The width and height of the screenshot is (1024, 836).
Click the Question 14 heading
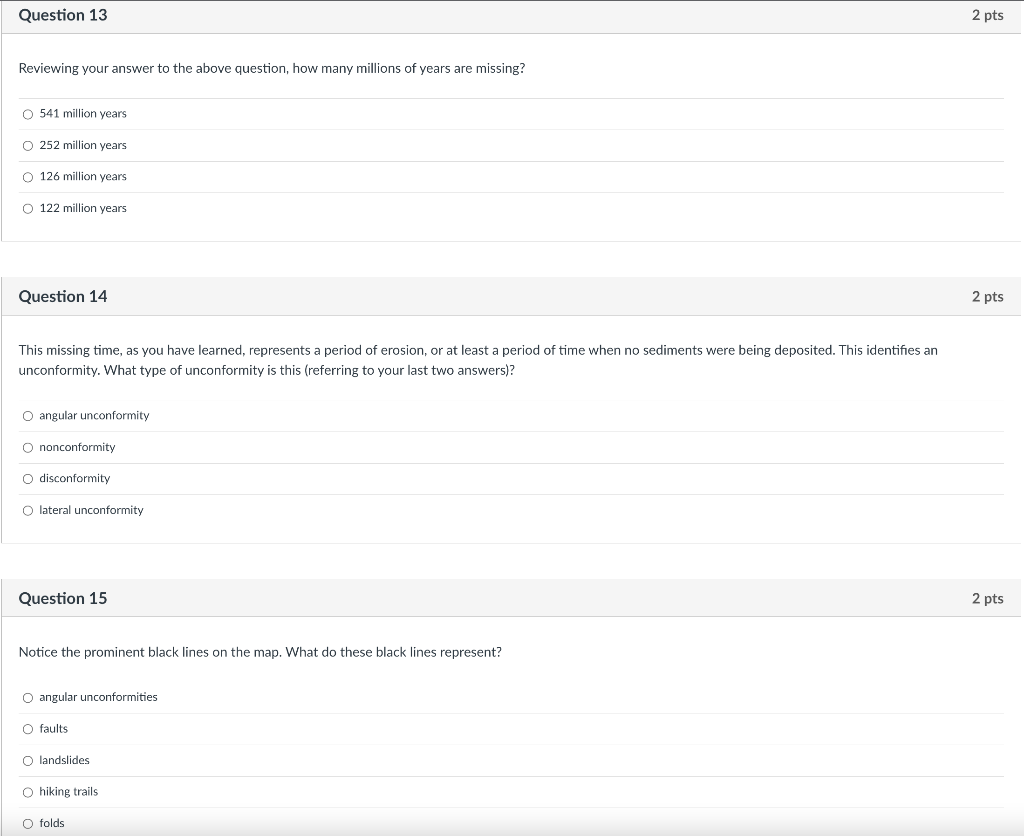(x=63, y=297)
